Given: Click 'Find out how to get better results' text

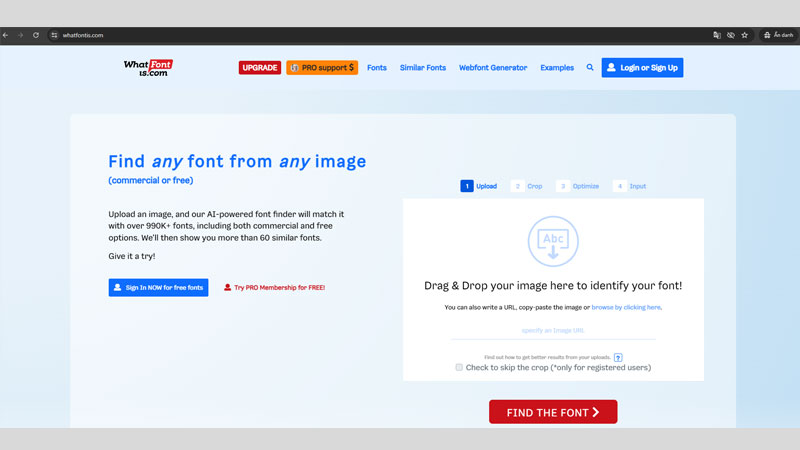Looking at the screenshot, I should [x=547, y=357].
